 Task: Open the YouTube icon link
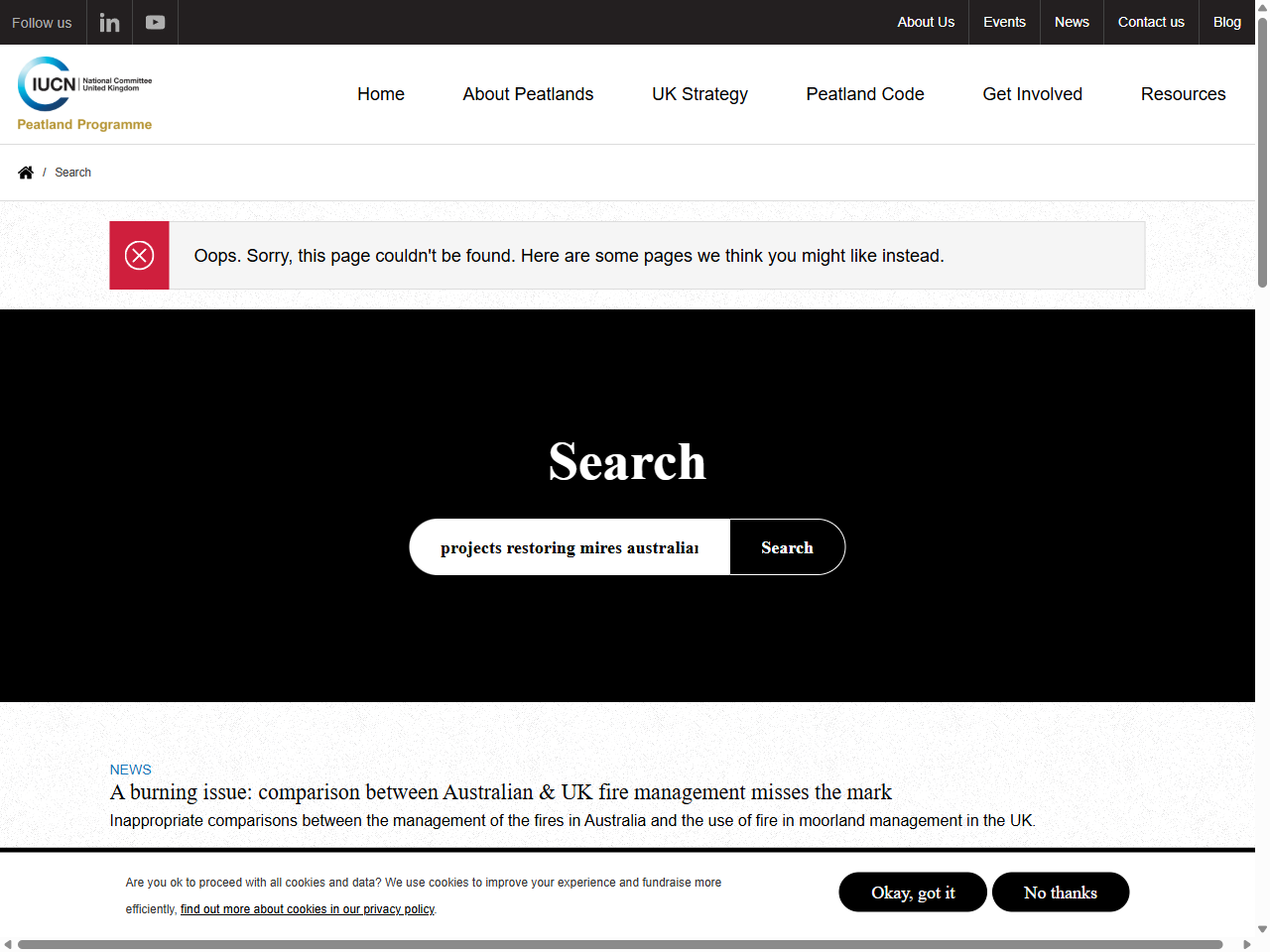pyautogui.click(x=155, y=23)
